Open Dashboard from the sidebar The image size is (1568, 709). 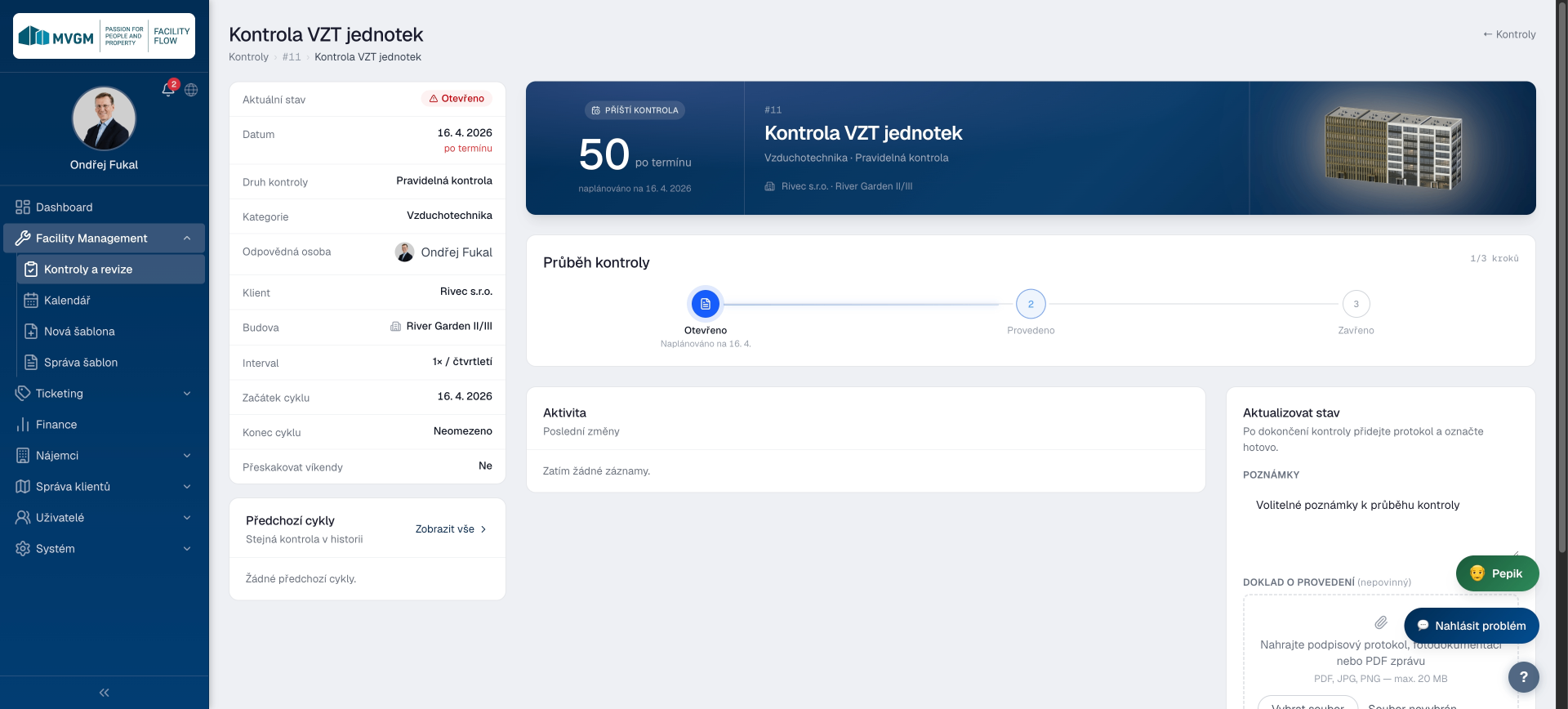pos(105,207)
